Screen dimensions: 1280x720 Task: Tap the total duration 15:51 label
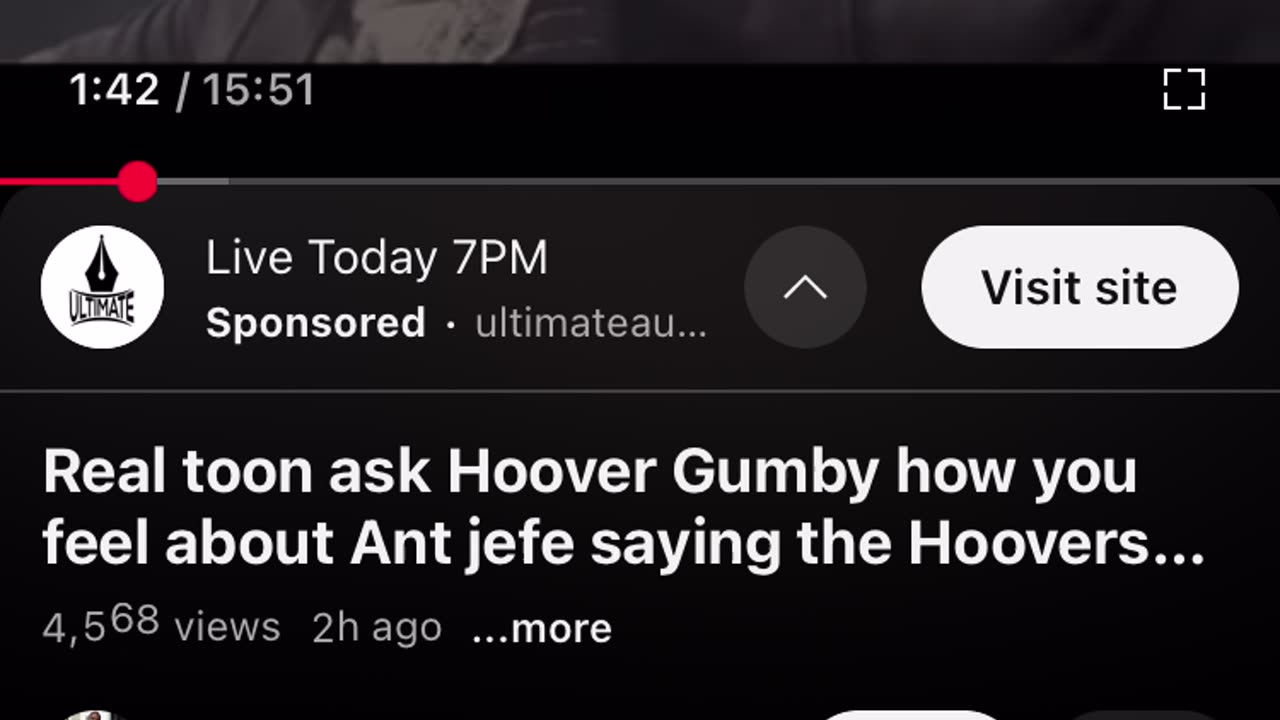coord(259,90)
